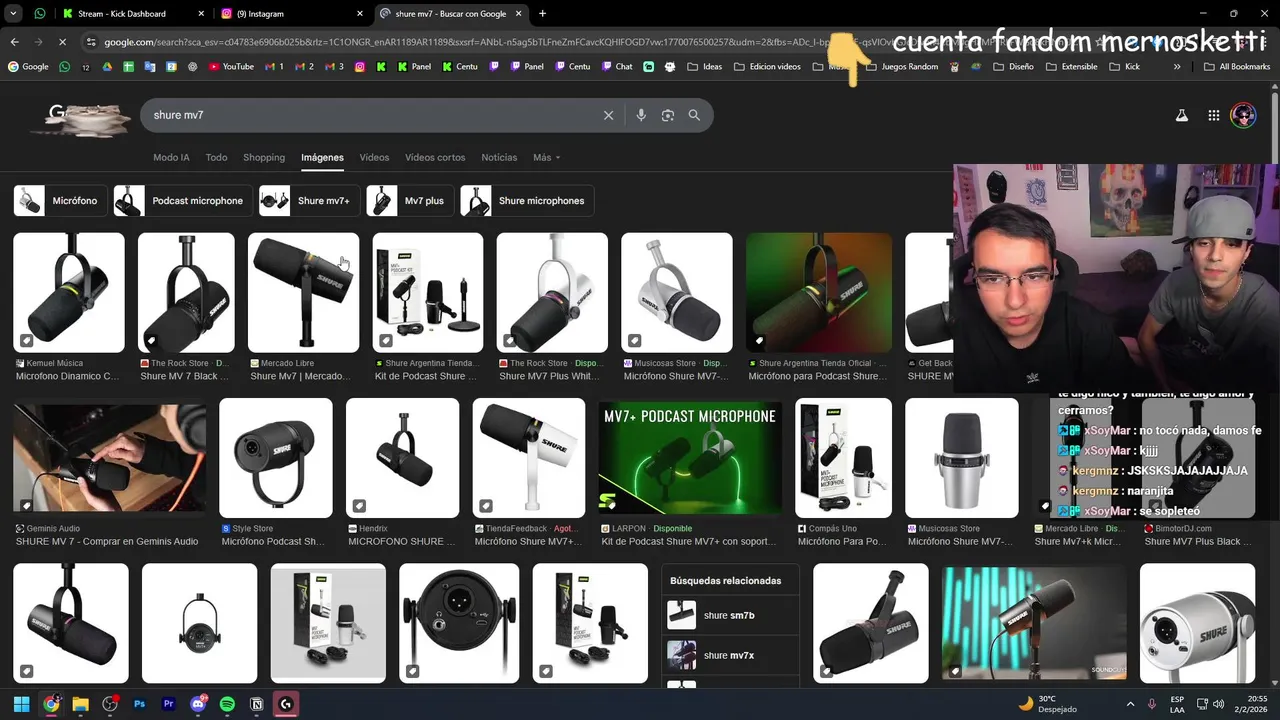The image size is (1280, 720).
Task: Open the Google apps grid
Action: point(1213,115)
